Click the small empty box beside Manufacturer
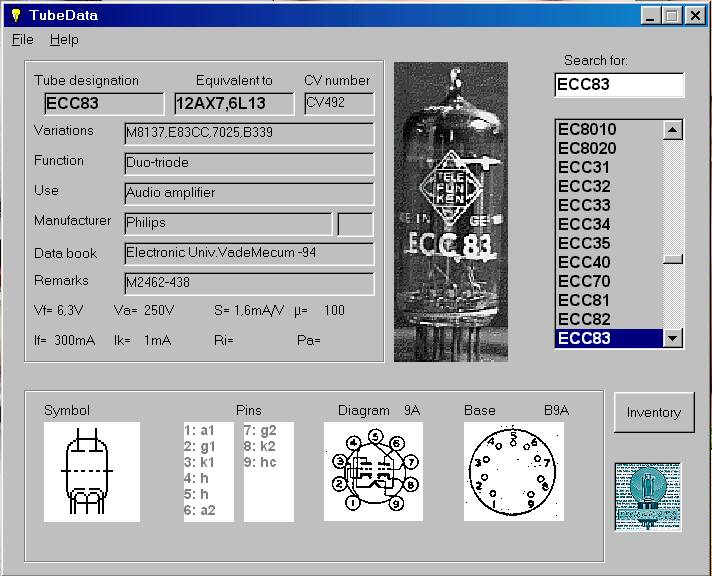Image resolution: width=712 pixels, height=576 pixels. click(x=356, y=224)
